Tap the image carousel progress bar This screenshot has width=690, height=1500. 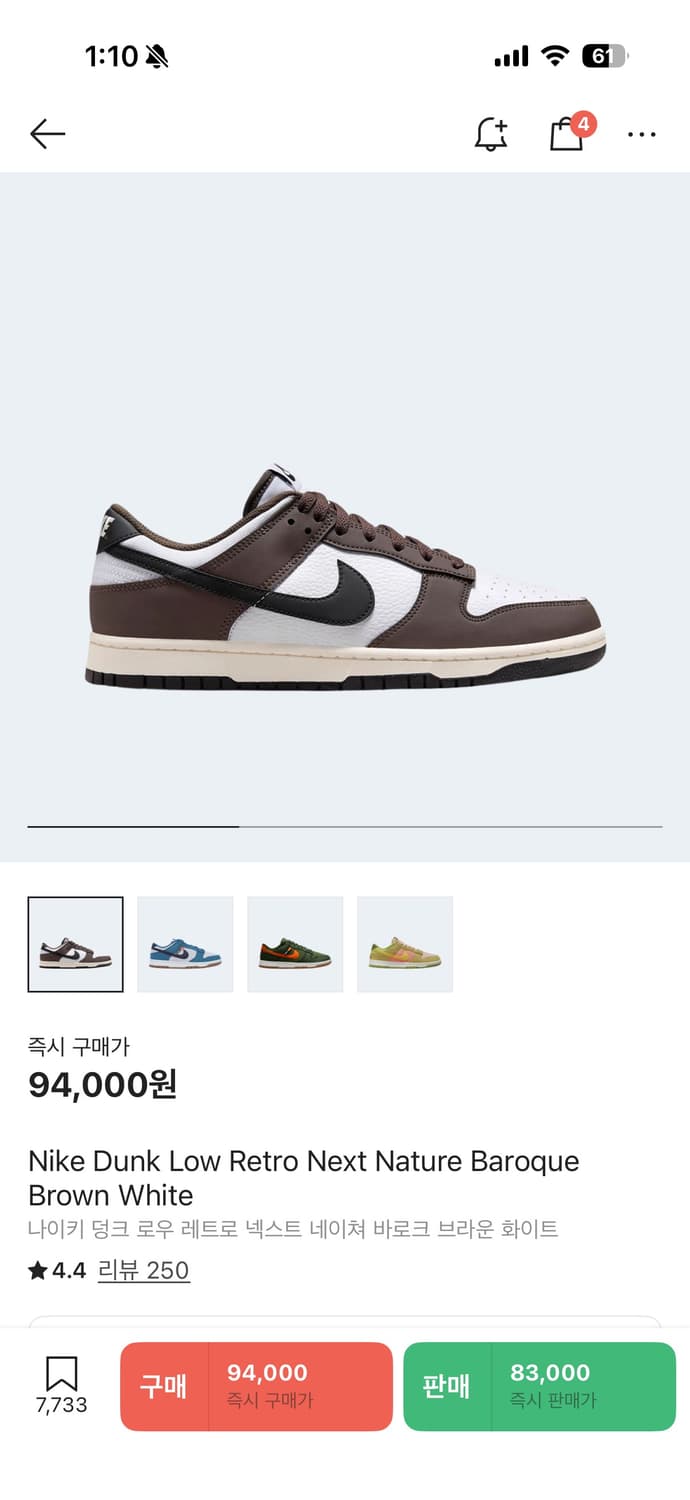click(x=345, y=827)
